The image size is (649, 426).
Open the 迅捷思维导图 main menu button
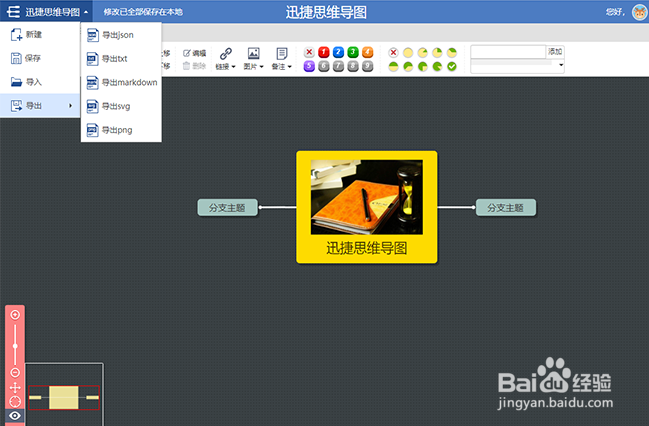pos(46,12)
